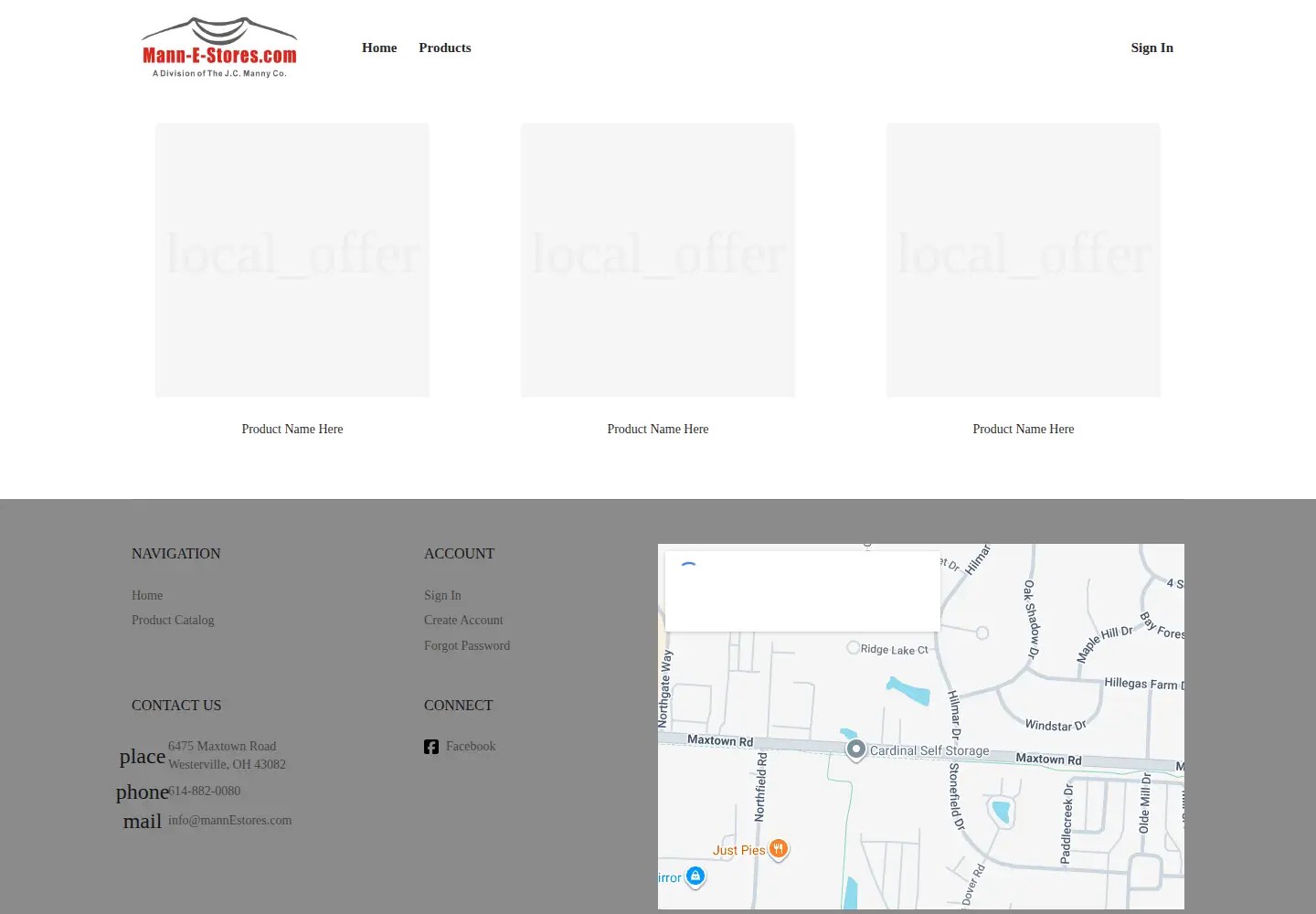Image resolution: width=1316 pixels, height=914 pixels.
Task: Click the Cardinal Self Storage map label
Action: pos(929,750)
